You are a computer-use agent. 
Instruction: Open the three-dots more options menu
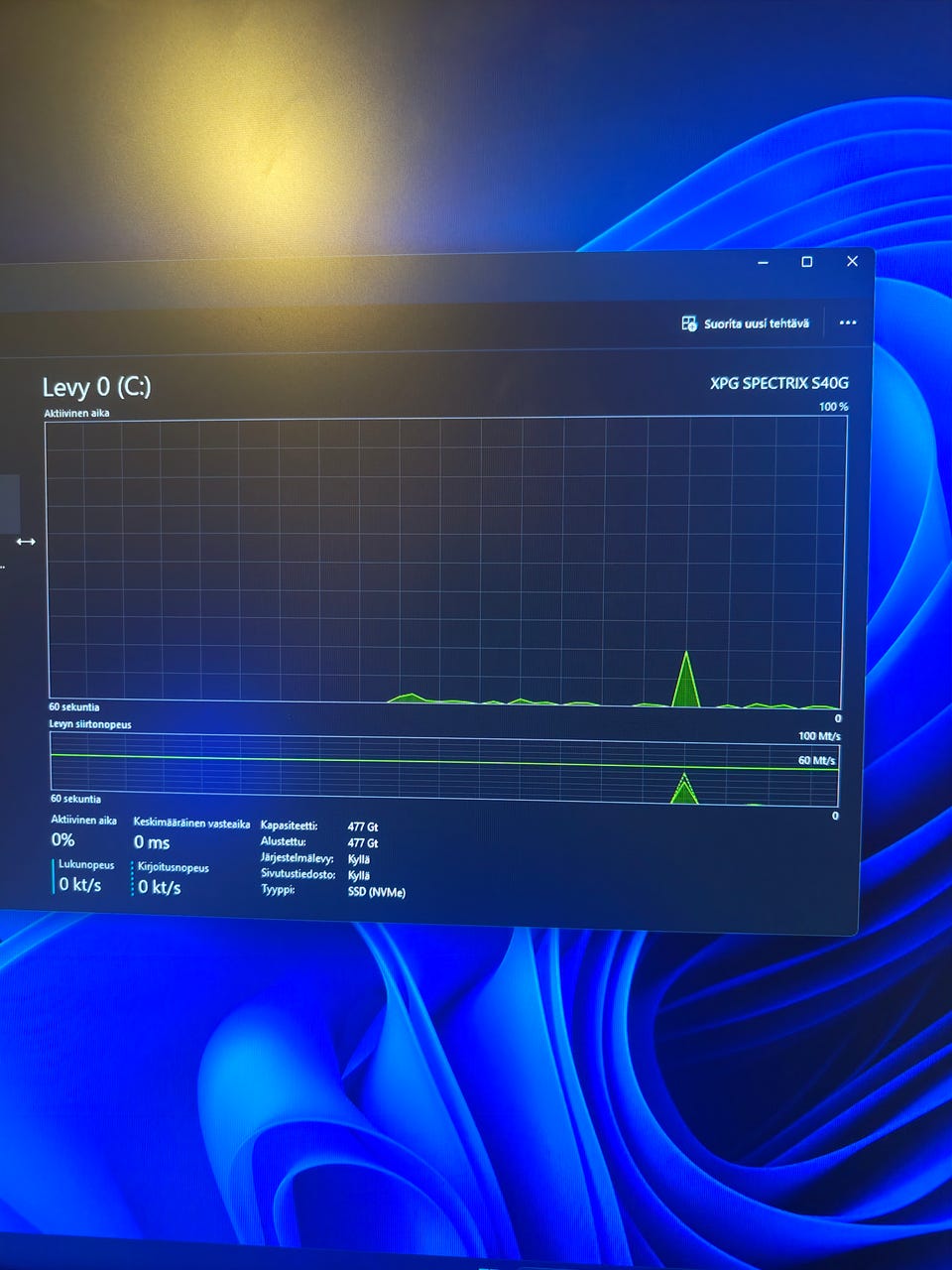coord(848,322)
